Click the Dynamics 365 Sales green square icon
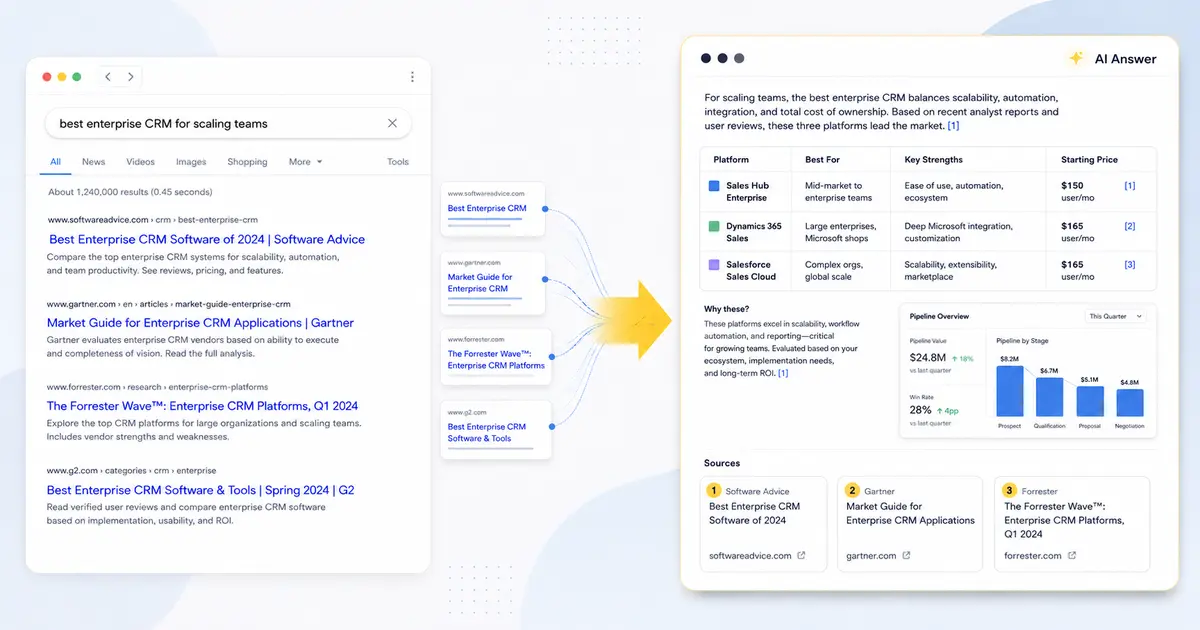The height and width of the screenshot is (630, 1200). [x=714, y=226]
